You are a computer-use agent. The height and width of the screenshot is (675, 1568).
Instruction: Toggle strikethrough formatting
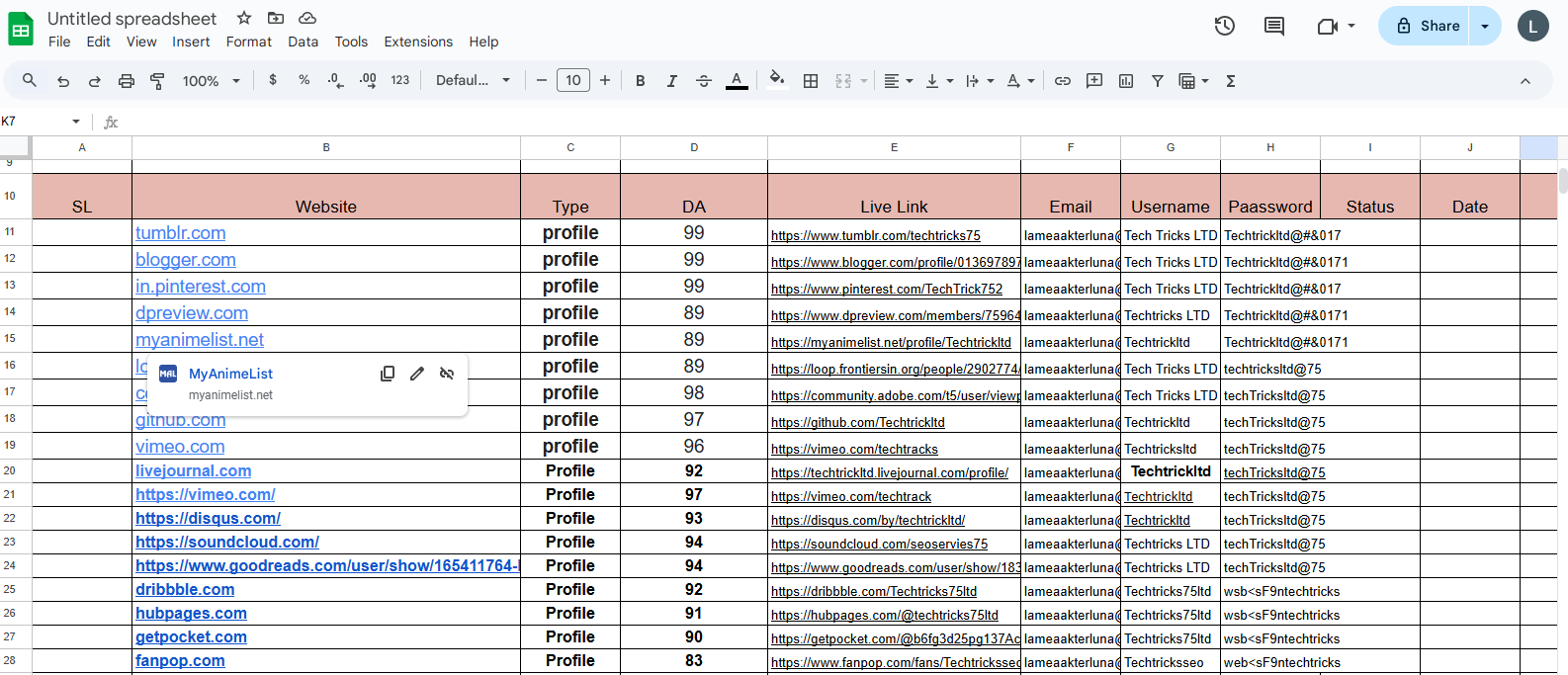pos(704,81)
